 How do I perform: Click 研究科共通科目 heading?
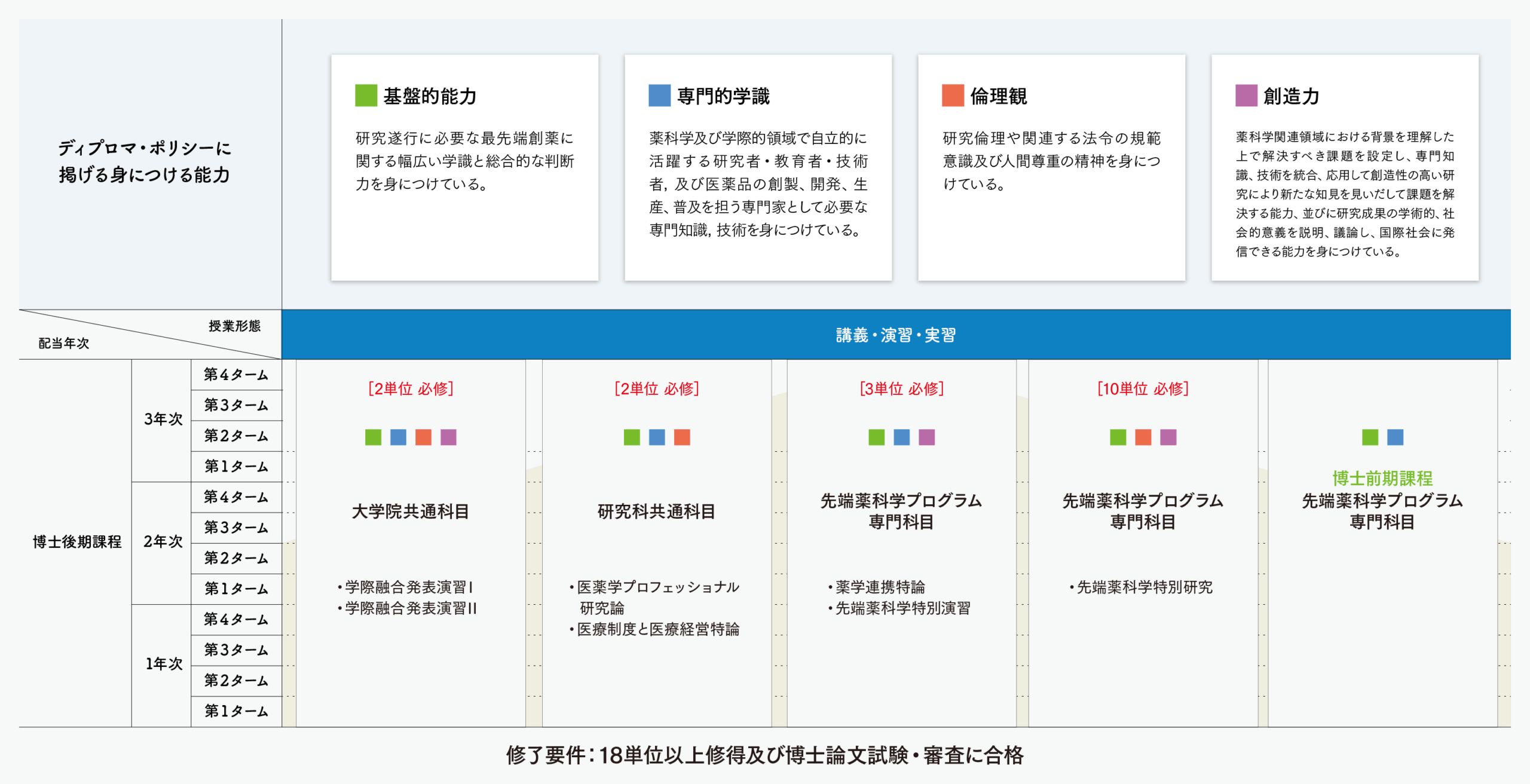pos(656,512)
